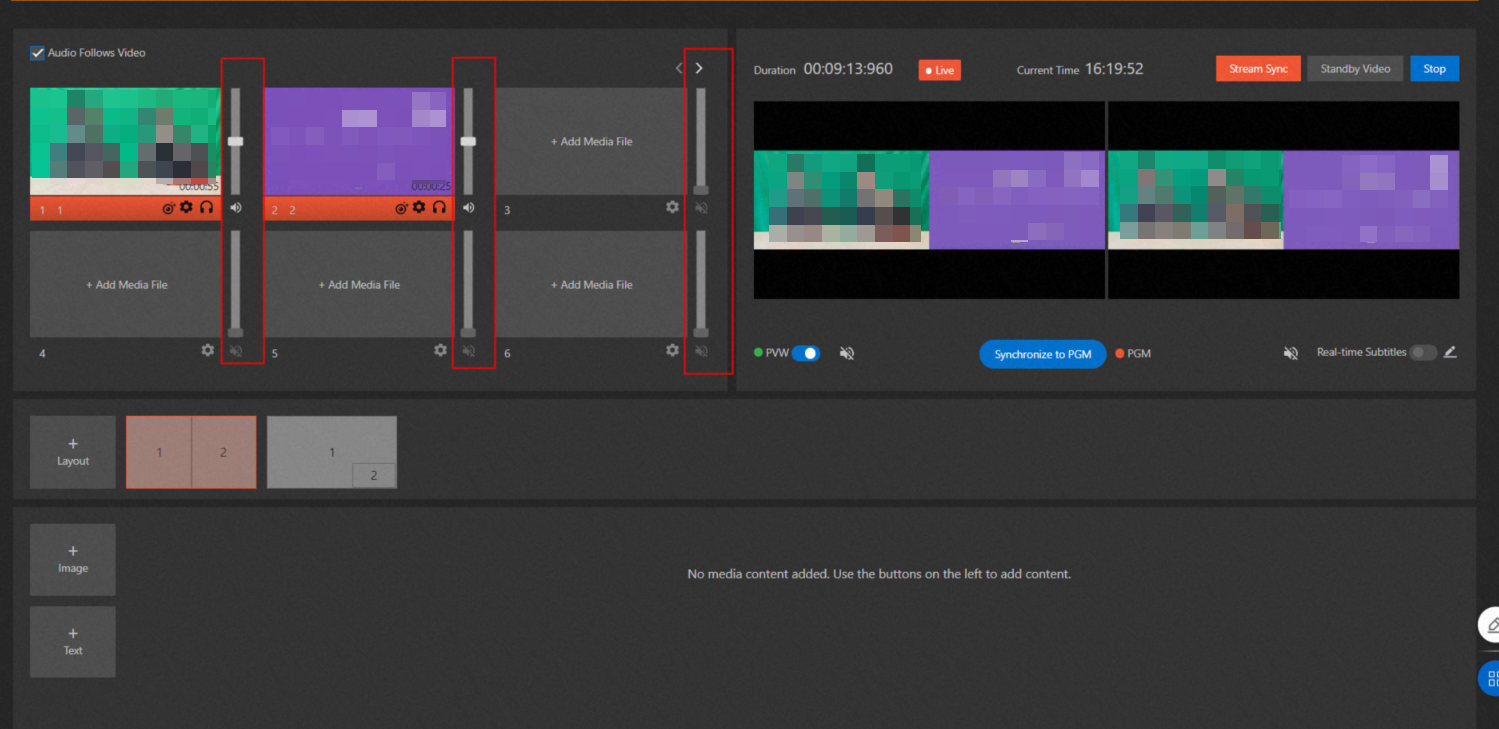Image resolution: width=1499 pixels, height=729 pixels.
Task: Open settings gear for slot 4
Action: [207, 350]
